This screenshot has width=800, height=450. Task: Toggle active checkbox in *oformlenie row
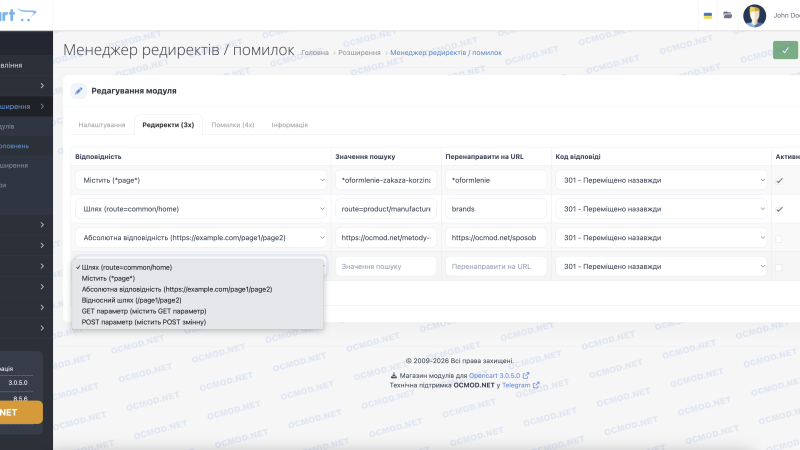click(x=779, y=181)
